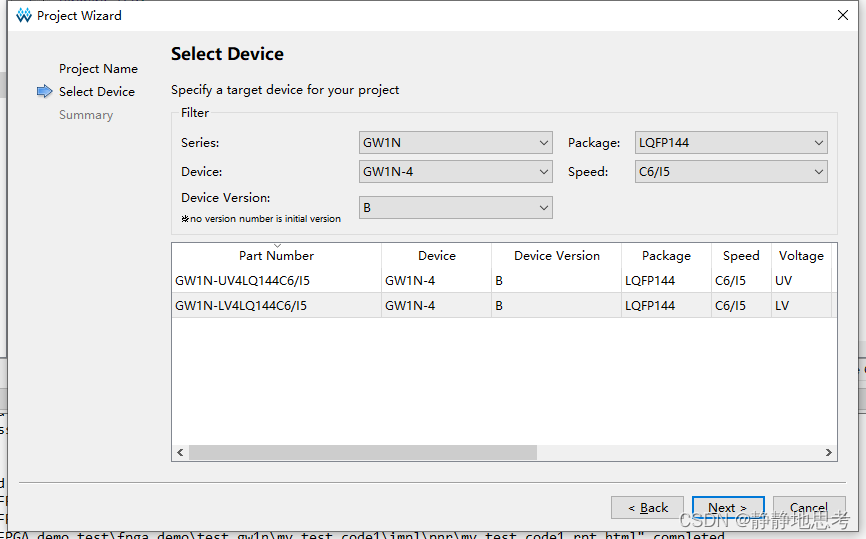866x539 pixels.
Task: Open the Series dropdown showing GW1N
Action: click(456, 142)
